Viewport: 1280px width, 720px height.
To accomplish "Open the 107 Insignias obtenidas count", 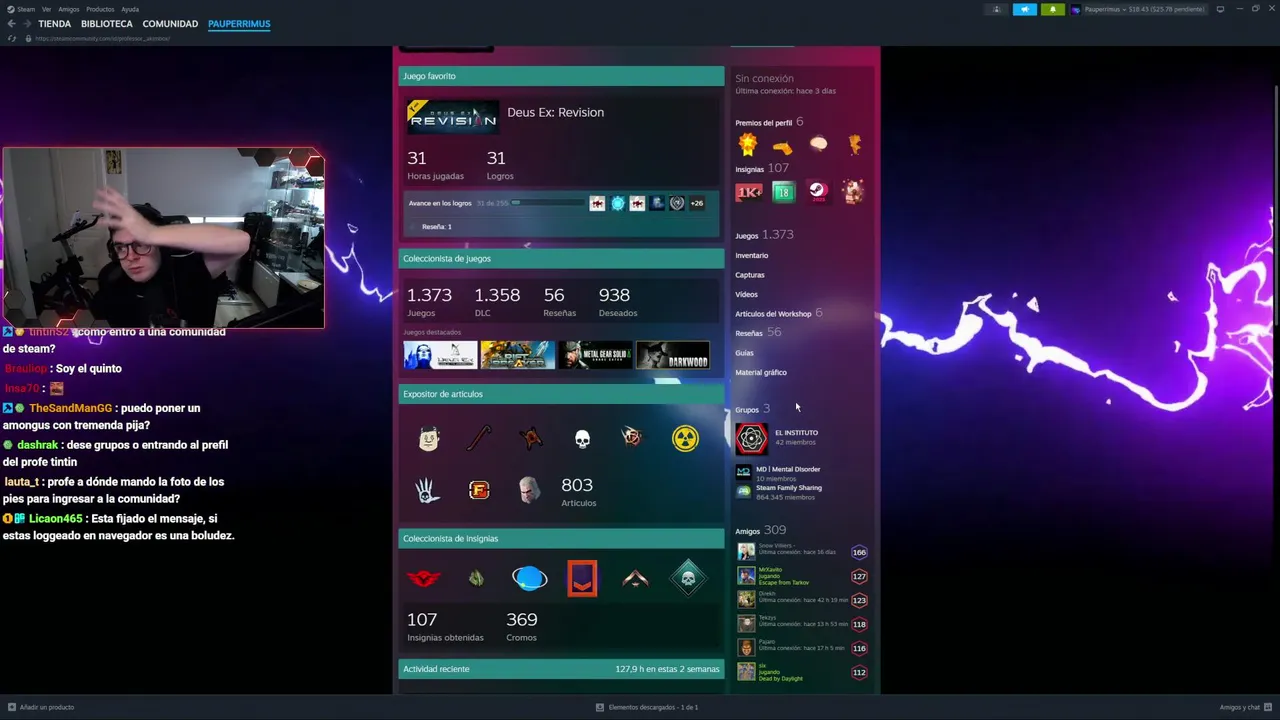I will pos(445,626).
